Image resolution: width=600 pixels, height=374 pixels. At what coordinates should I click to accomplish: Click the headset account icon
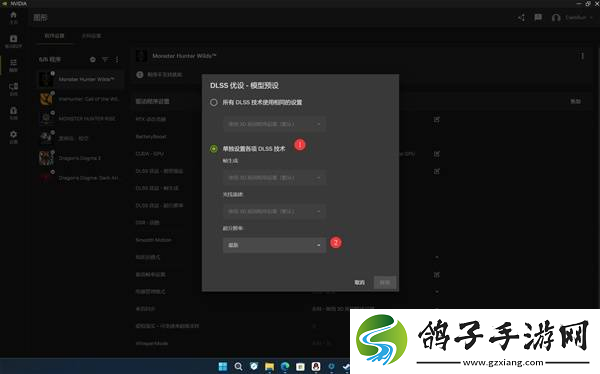coord(556,18)
